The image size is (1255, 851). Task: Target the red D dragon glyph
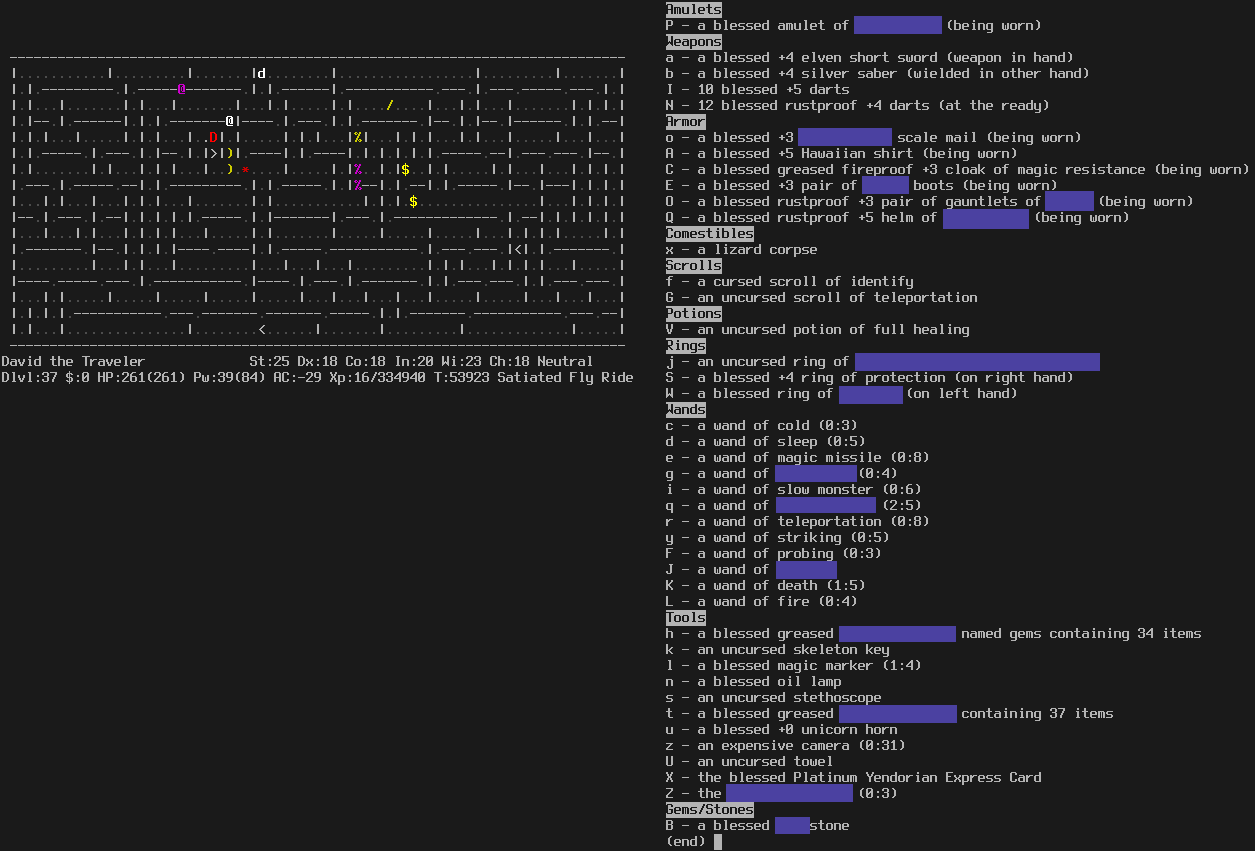[213, 137]
